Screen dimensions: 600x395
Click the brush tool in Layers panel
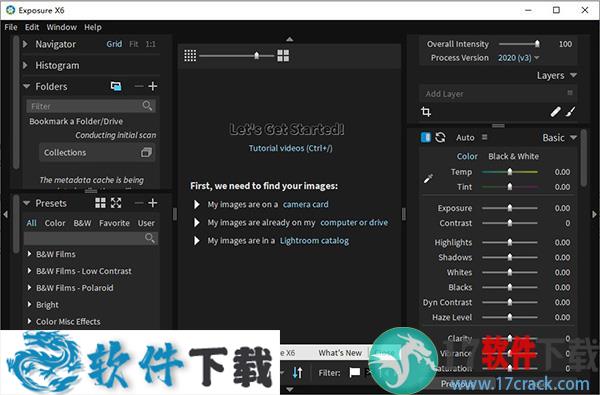coord(571,112)
